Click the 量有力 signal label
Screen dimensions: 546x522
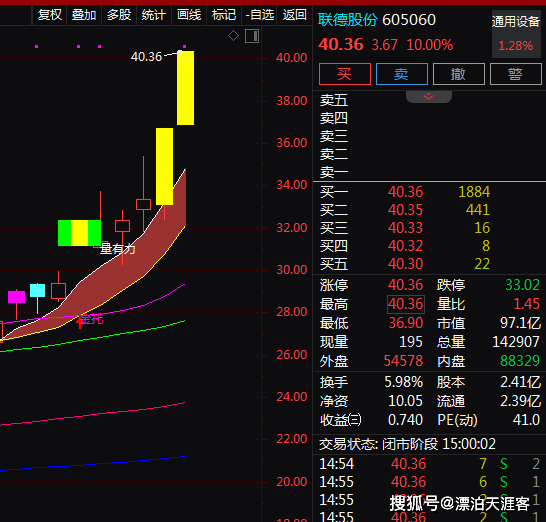pyautogui.click(x=118, y=249)
